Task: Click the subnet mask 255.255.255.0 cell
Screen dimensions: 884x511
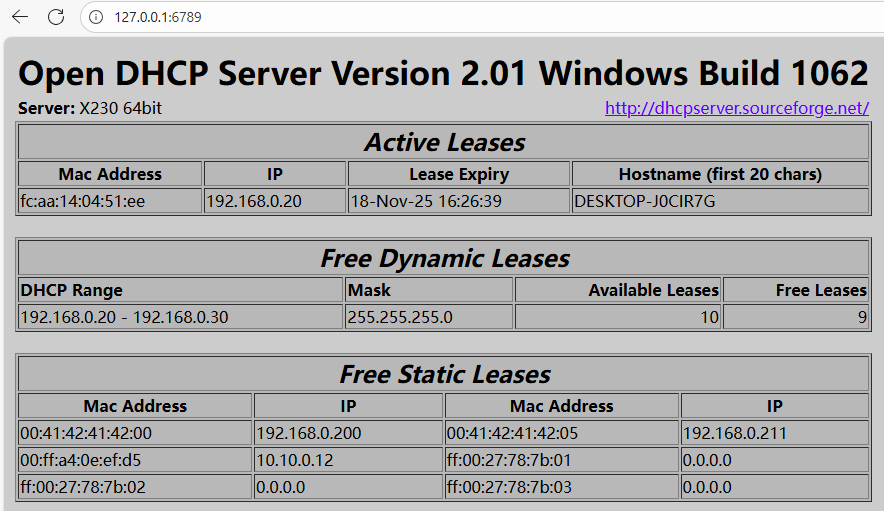Action: coord(400,317)
